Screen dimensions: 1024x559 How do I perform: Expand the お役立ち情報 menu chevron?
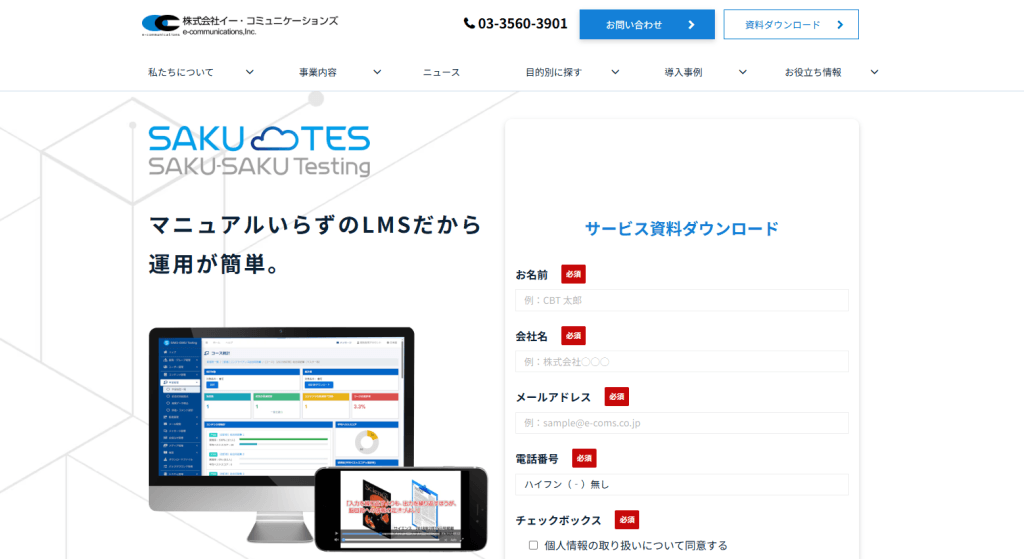coord(874,72)
